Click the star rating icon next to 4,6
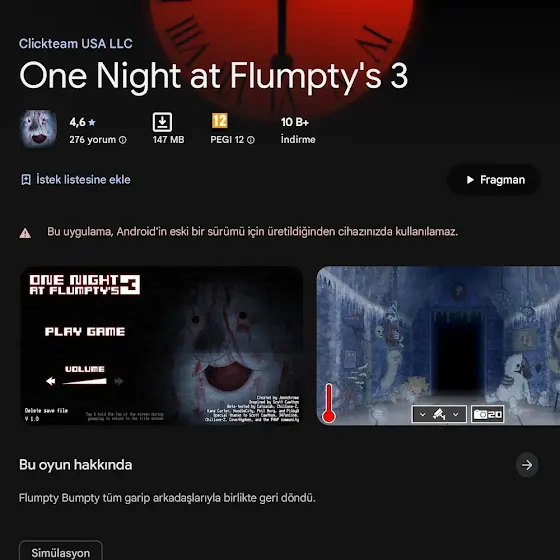This screenshot has height=560, width=560. click(92, 122)
